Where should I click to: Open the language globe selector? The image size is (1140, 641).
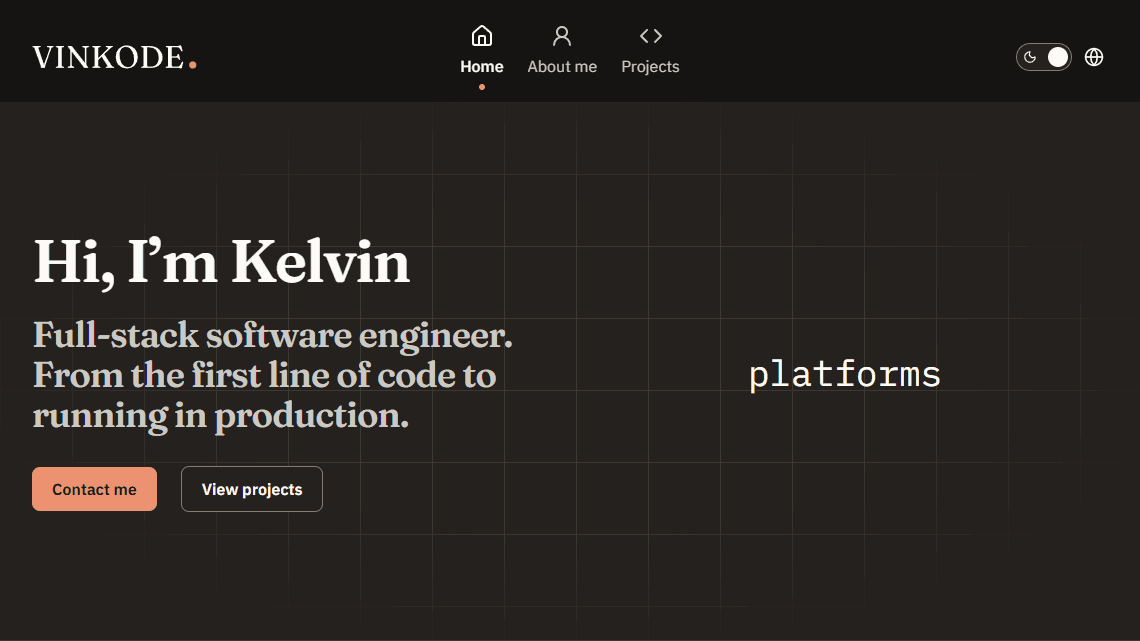pos(1093,57)
